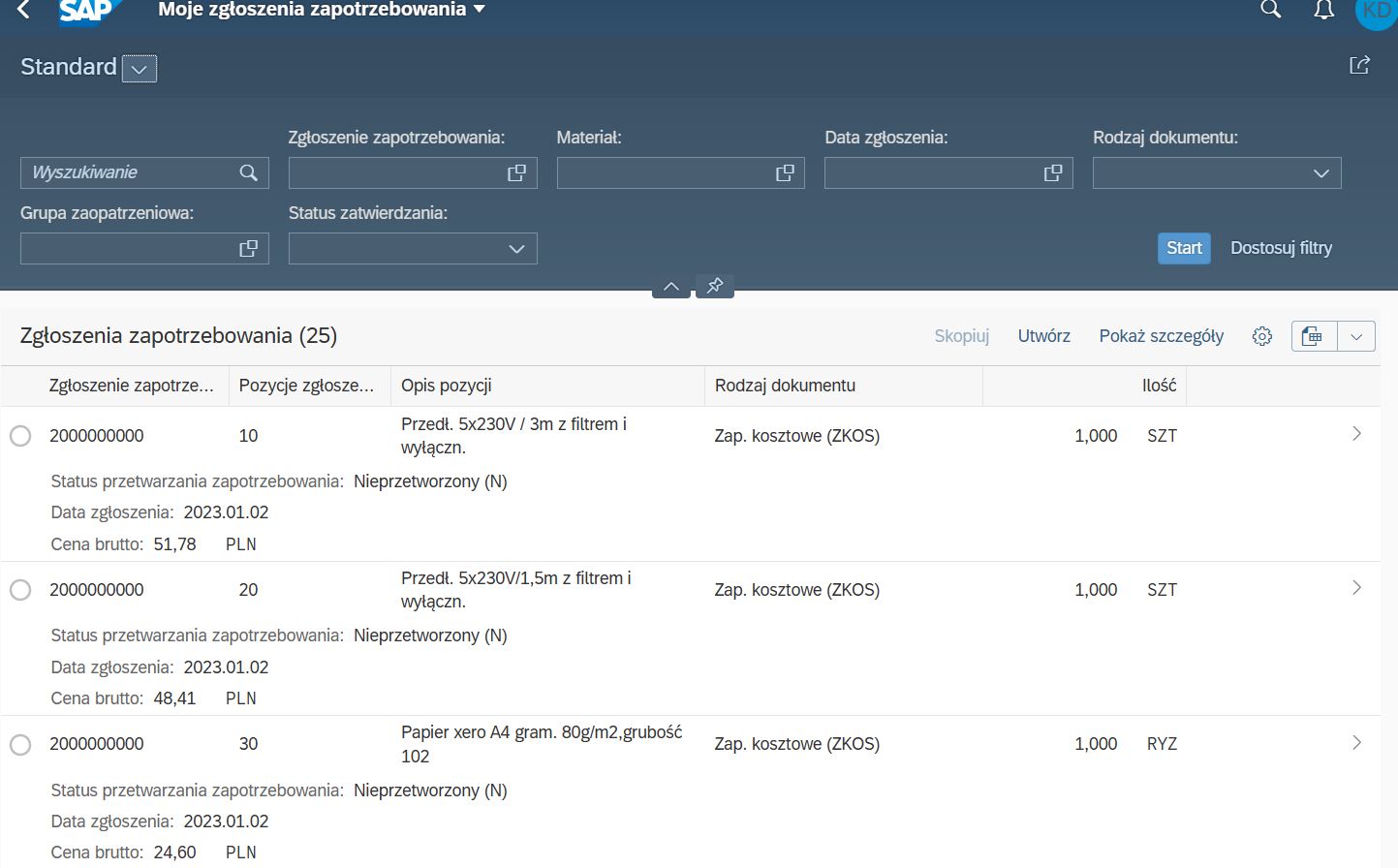Image resolution: width=1398 pixels, height=868 pixels.
Task: Pin the filter bar header
Action: tap(715, 286)
